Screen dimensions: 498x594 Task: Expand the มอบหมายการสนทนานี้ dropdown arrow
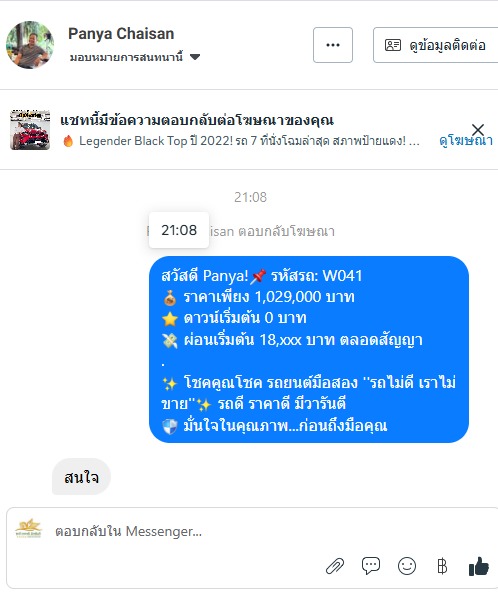195,57
